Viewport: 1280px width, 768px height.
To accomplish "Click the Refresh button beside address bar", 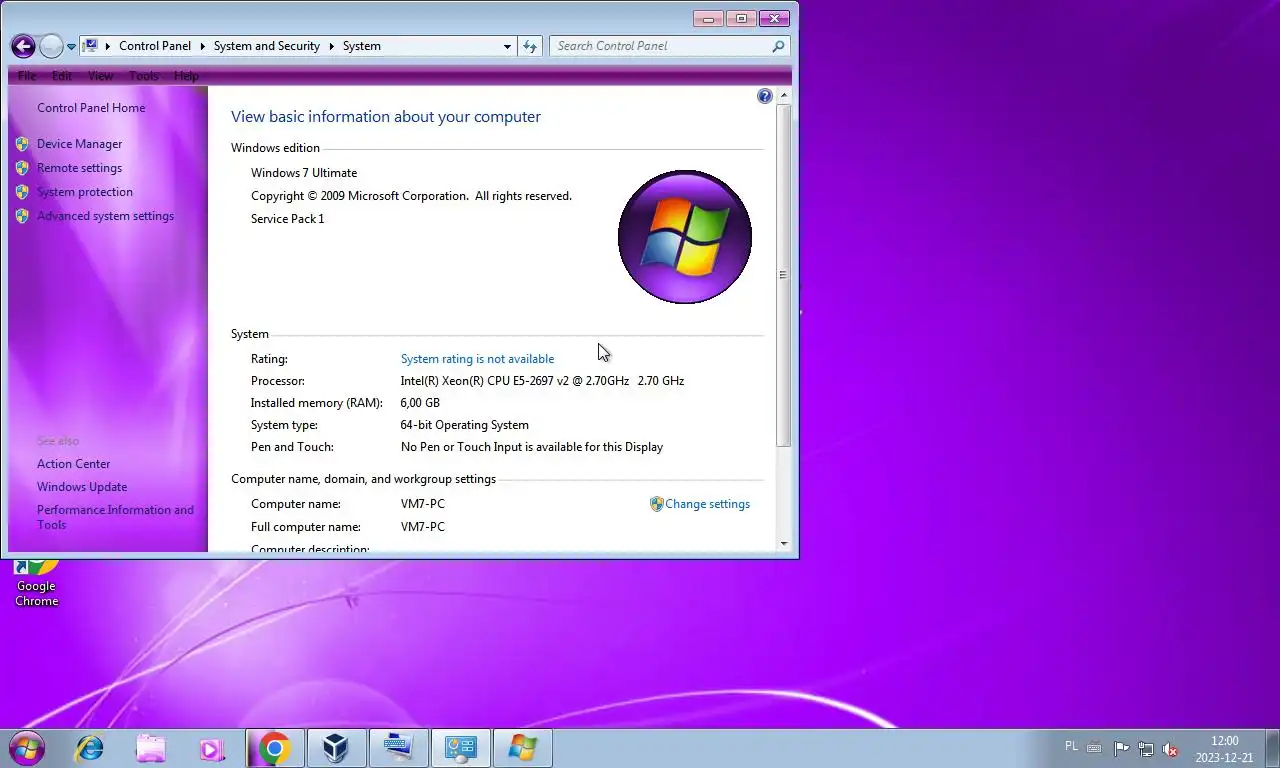I will [x=530, y=46].
